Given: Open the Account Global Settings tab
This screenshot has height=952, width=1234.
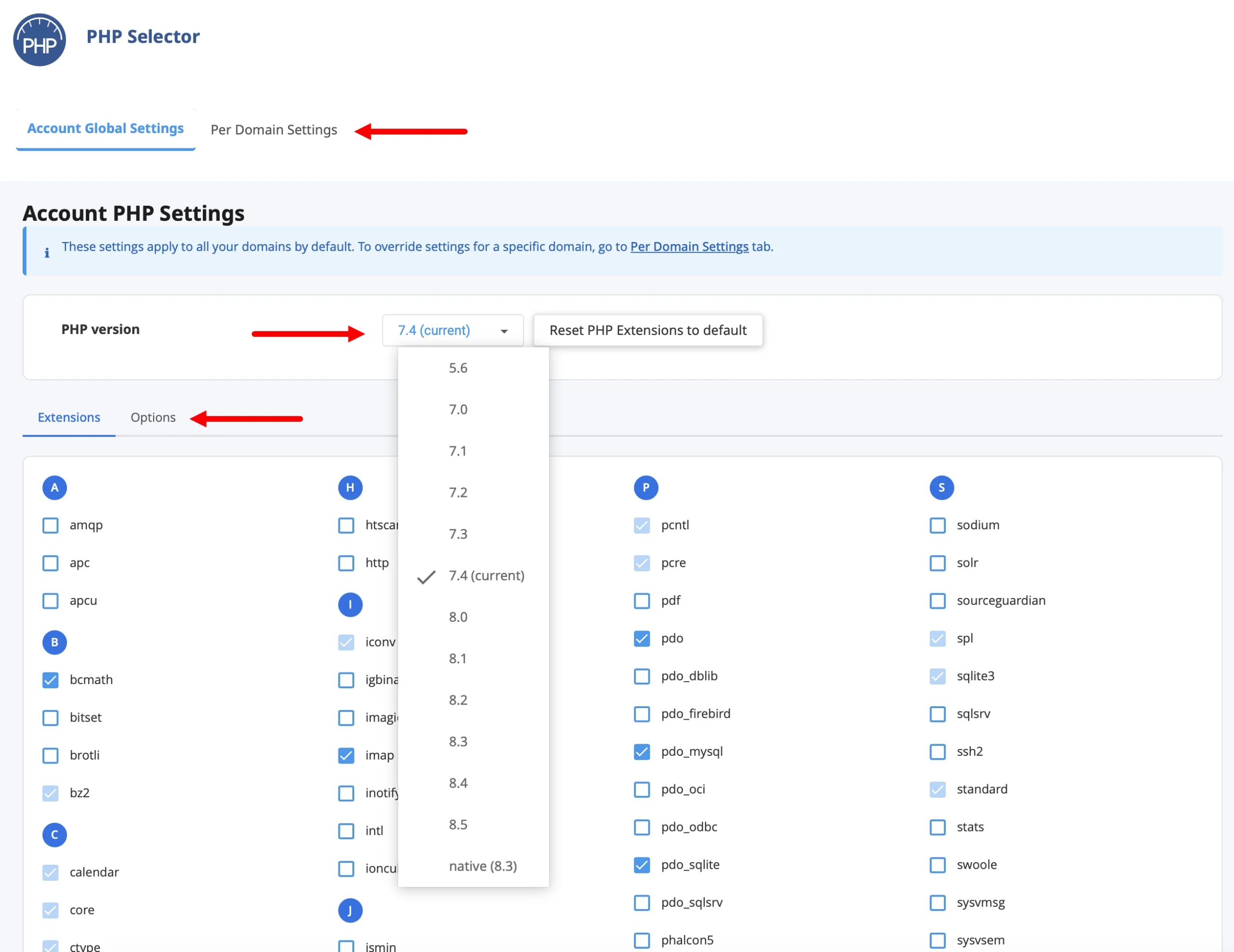Looking at the screenshot, I should click(x=106, y=129).
